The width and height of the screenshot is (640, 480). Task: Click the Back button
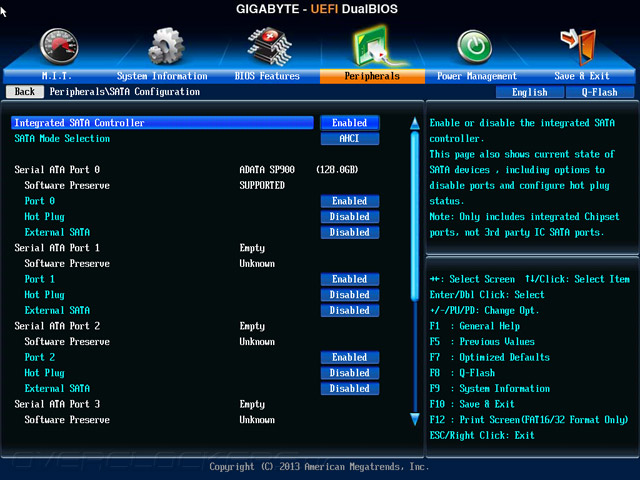click(25, 91)
